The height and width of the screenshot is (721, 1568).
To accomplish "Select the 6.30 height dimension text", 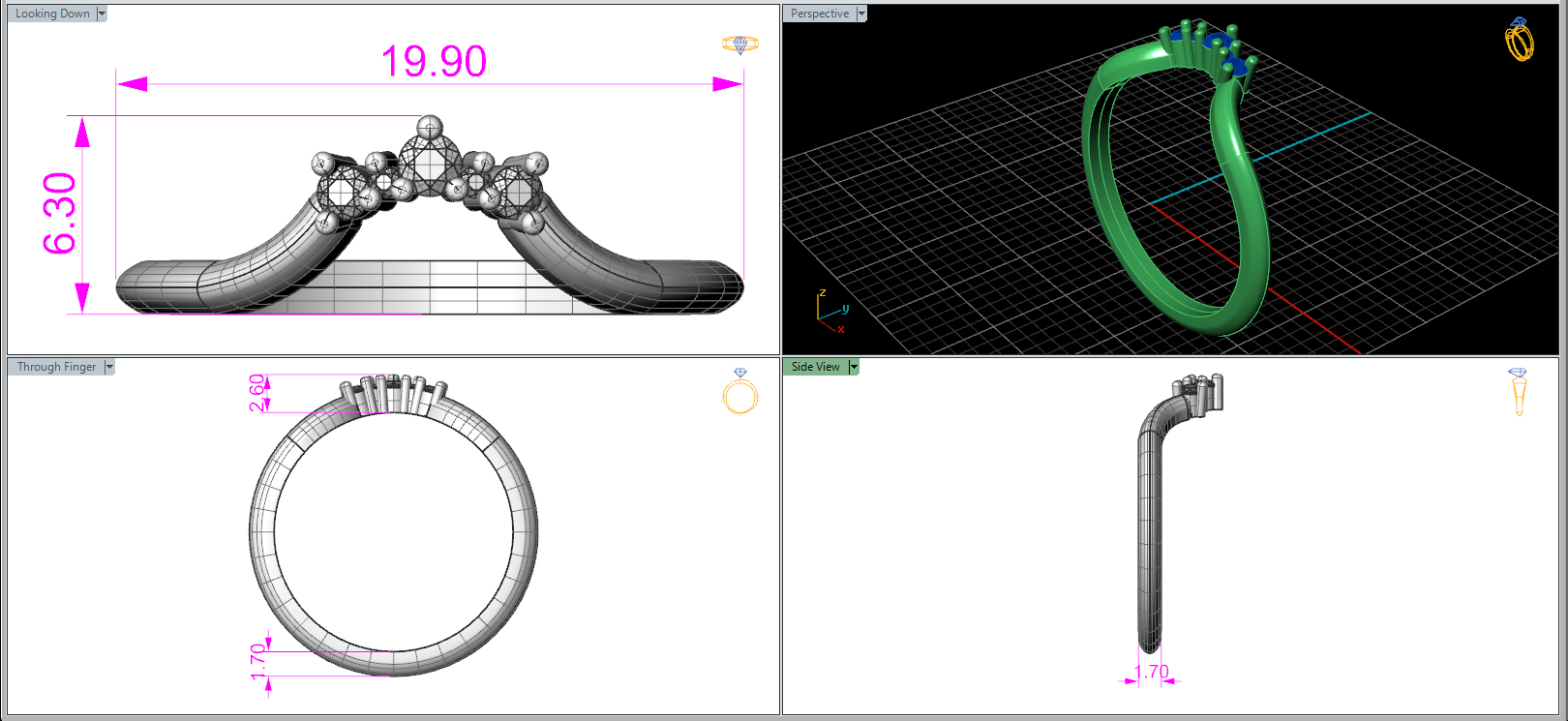I will (x=60, y=214).
